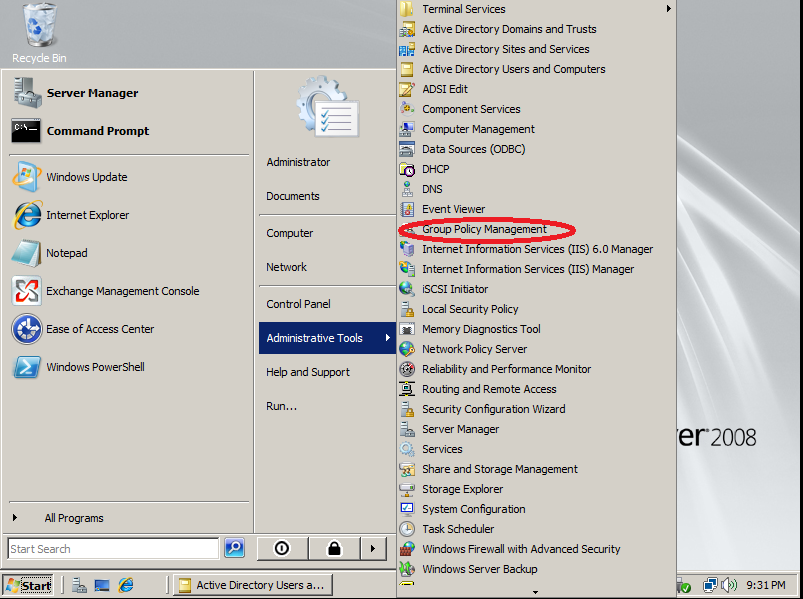Launch Internet Explorer from quick launch

point(125,585)
